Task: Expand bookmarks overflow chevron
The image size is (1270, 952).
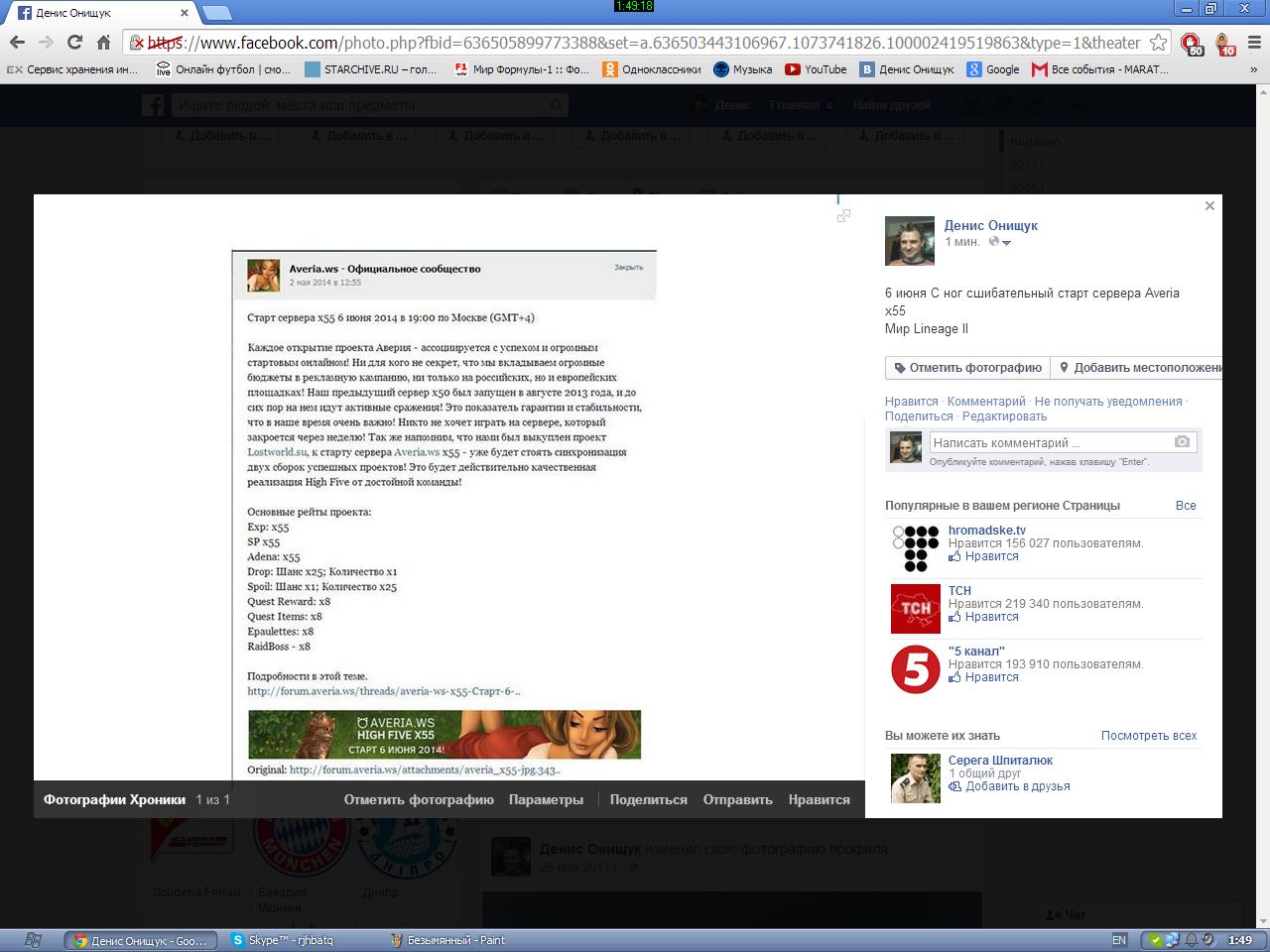Action: 1254,69
